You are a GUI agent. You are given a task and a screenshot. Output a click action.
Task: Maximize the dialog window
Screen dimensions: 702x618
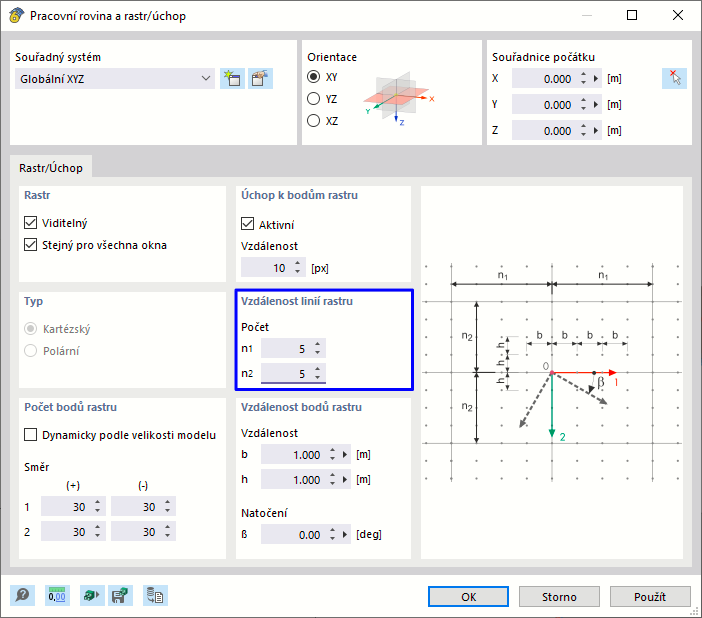(x=632, y=15)
